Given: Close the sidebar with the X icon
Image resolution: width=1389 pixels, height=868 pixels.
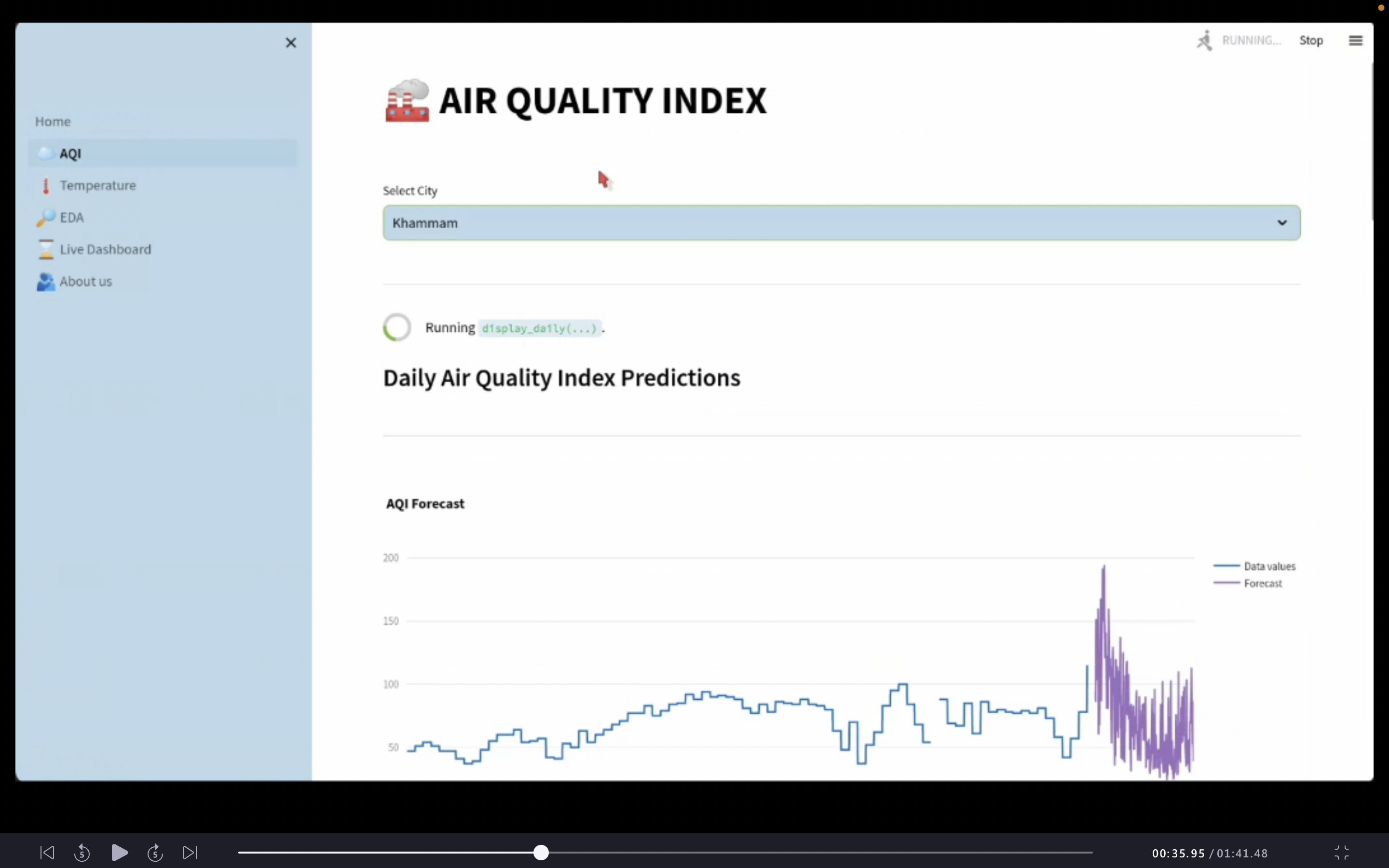Looking at the screenshot, I should pos(291,42).
